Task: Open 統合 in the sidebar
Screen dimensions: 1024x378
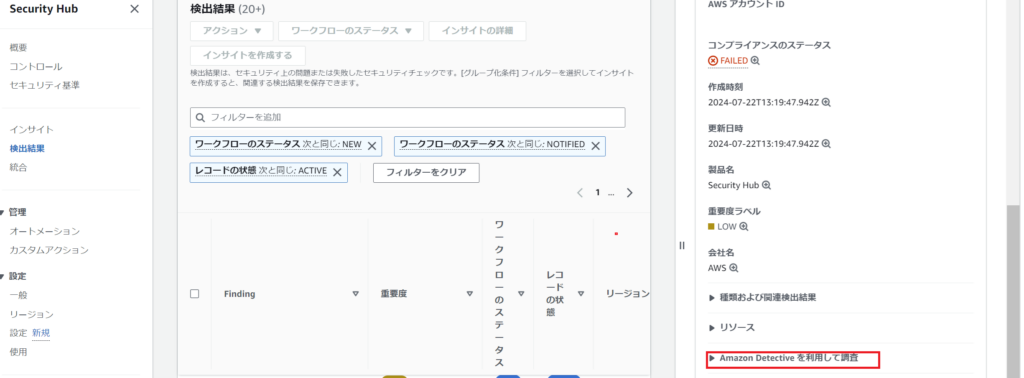Action: (x=18, y=168)
